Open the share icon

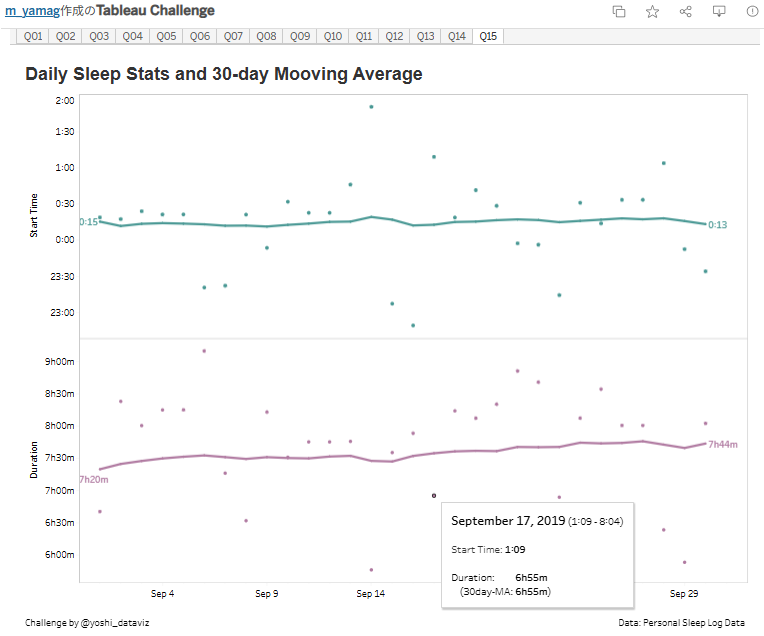686,11
